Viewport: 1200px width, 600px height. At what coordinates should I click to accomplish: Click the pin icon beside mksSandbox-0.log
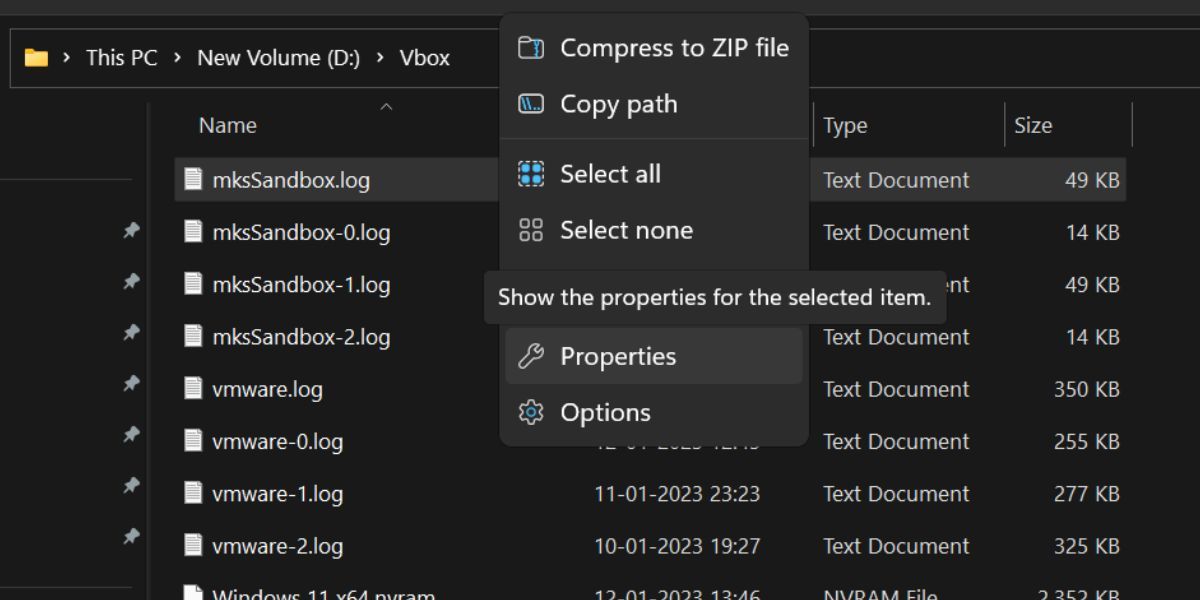click(131, 231)
